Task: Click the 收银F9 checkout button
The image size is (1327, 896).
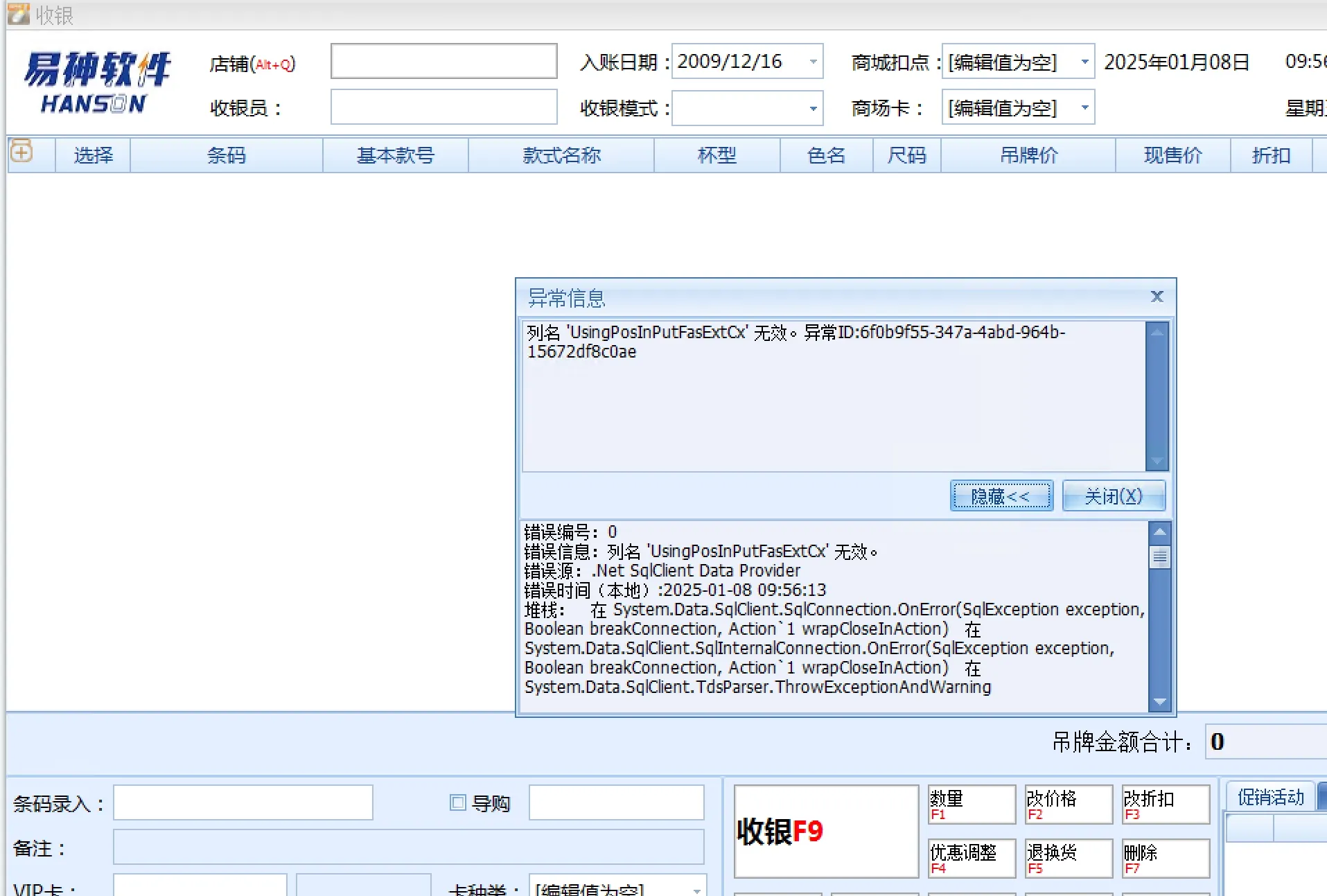Action: pyautogui.click(x=826, y=831)
